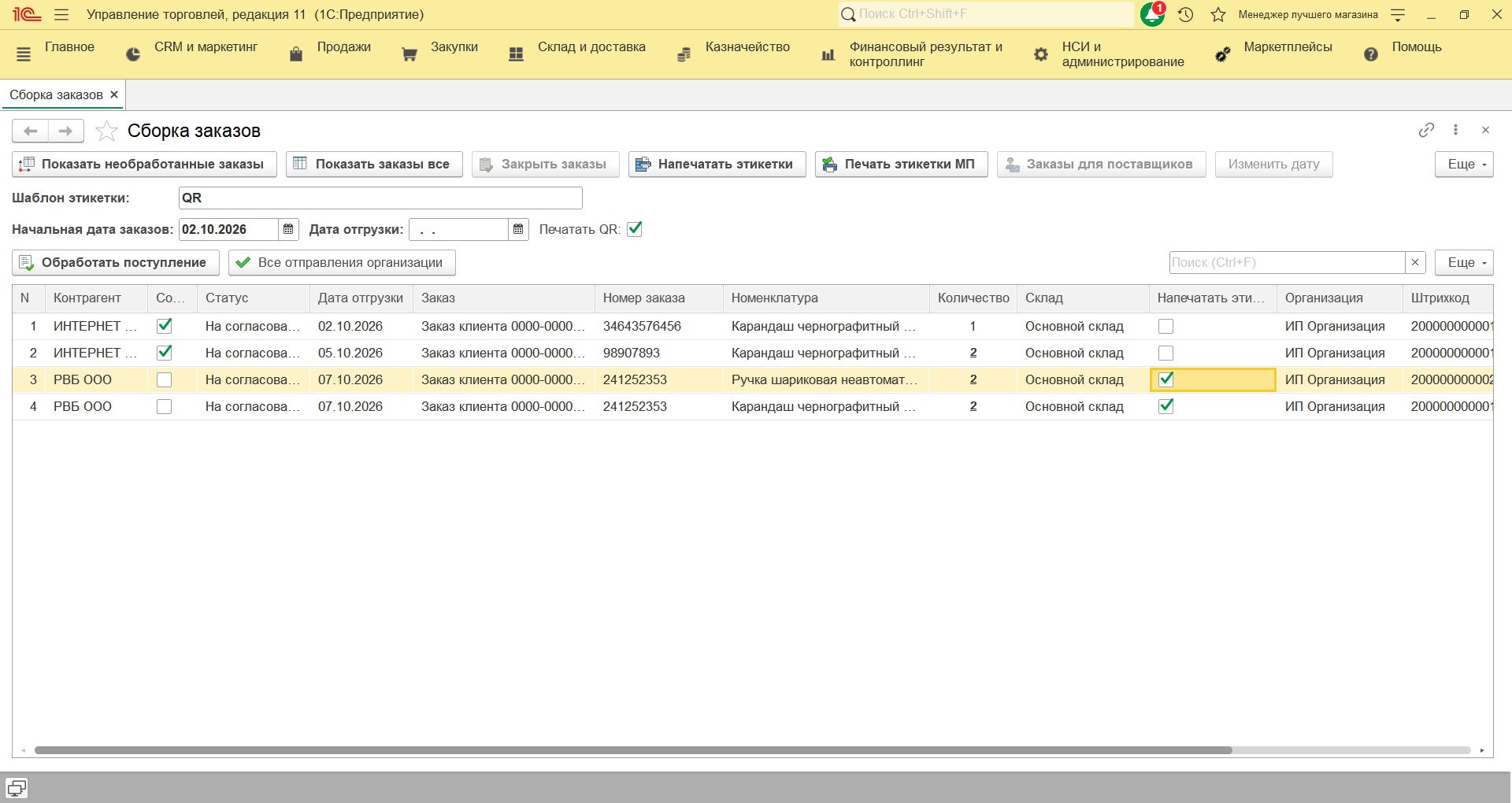The image size is (1512, 803).
Task: Open the three-dot form options menu
Action: coord(1455,130)
